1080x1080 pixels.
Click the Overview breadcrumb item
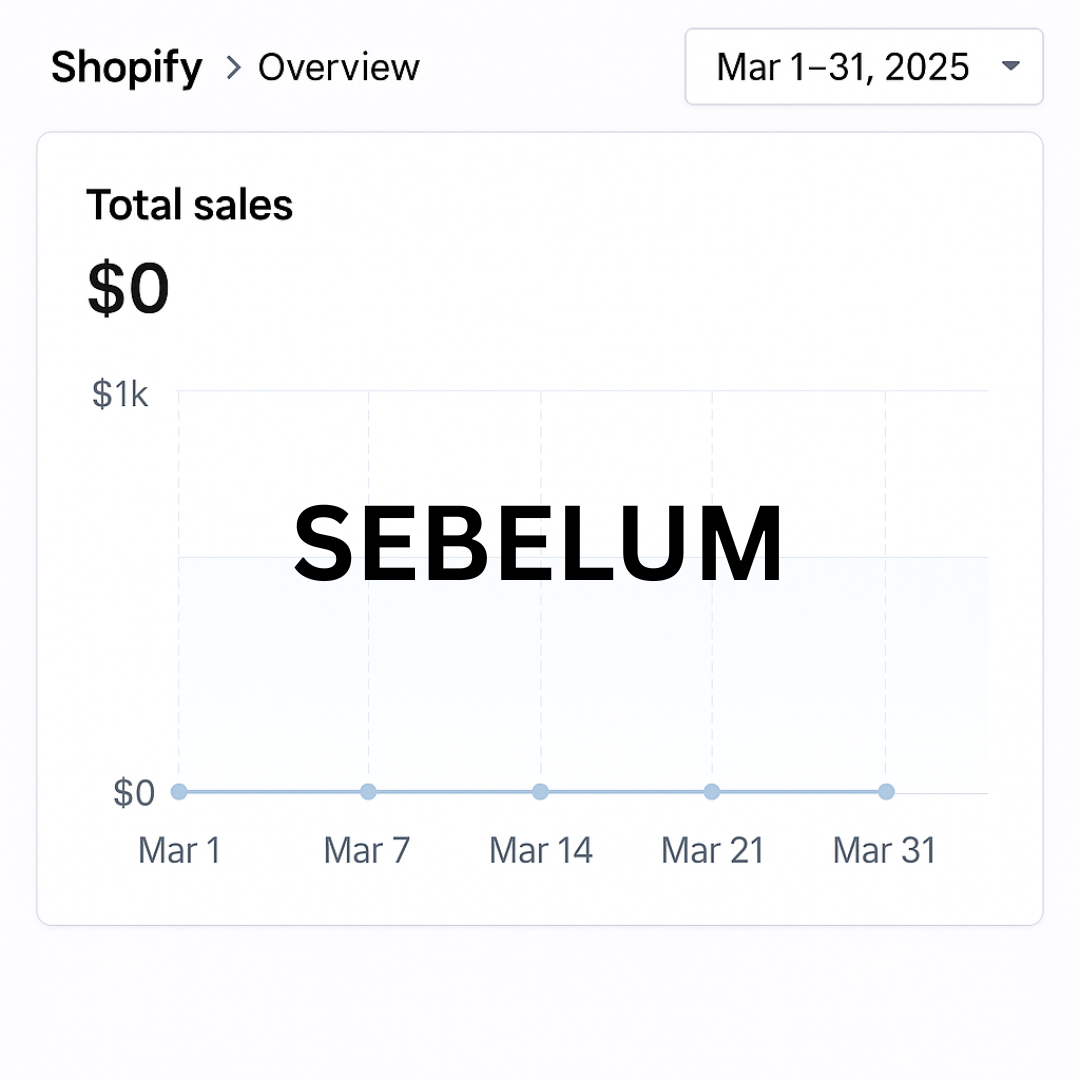[x=338, y=68]
